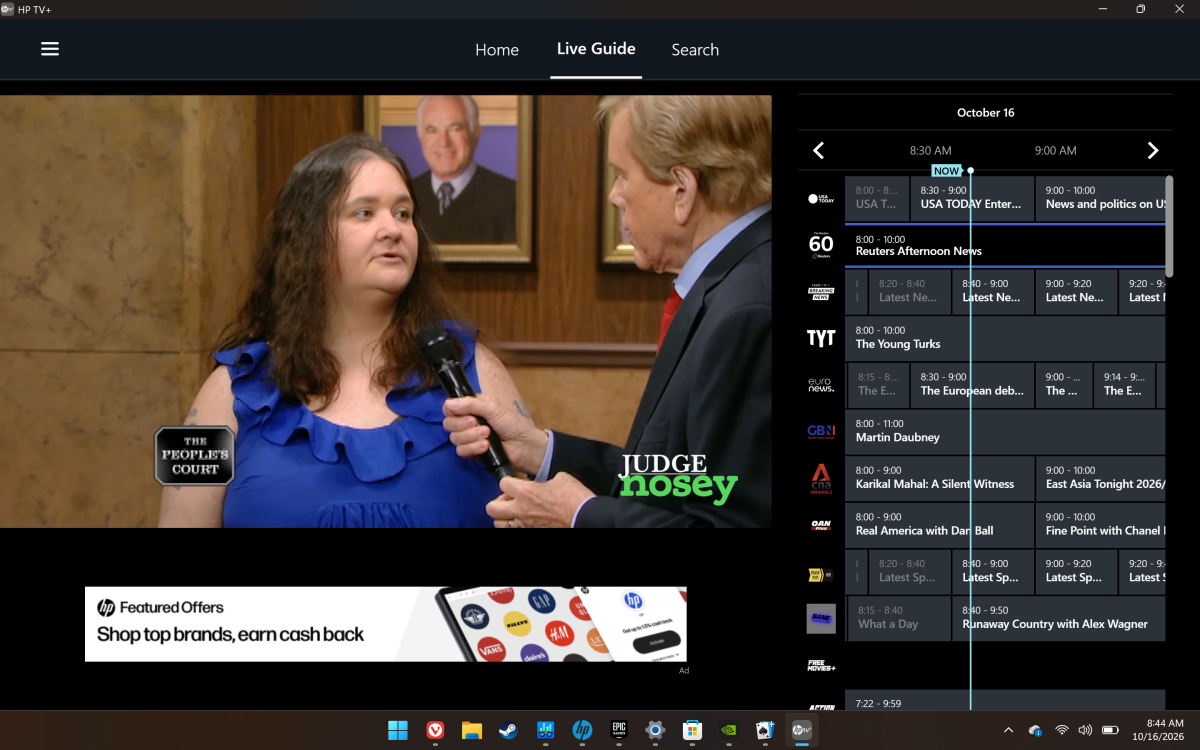1200x750 pixels.
Task: Open Latest News 8:40 - 9:00 program
Action: click(993, 291)
